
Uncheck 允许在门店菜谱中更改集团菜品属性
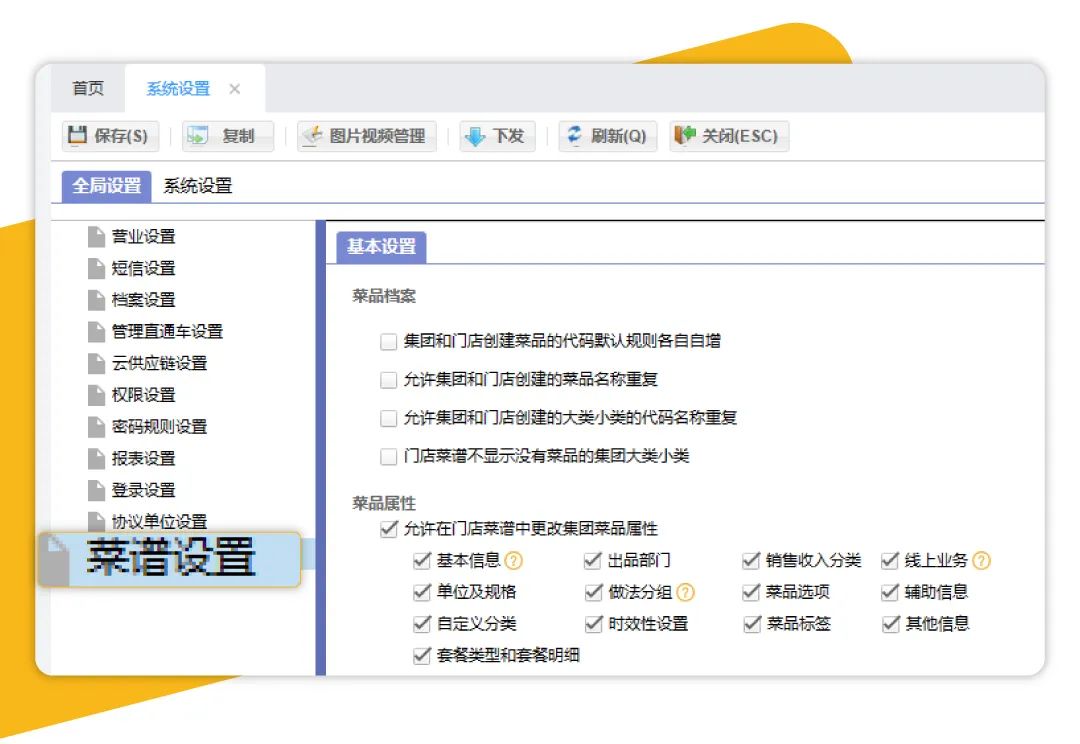(389, 529)
